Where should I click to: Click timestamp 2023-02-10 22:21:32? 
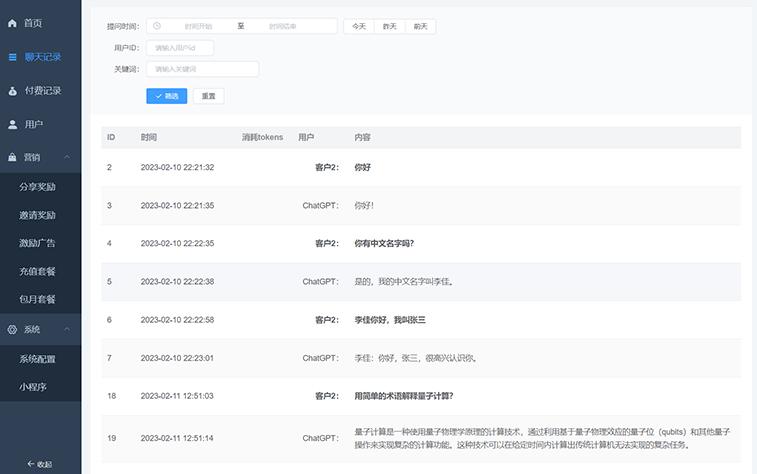click(177, 167)
